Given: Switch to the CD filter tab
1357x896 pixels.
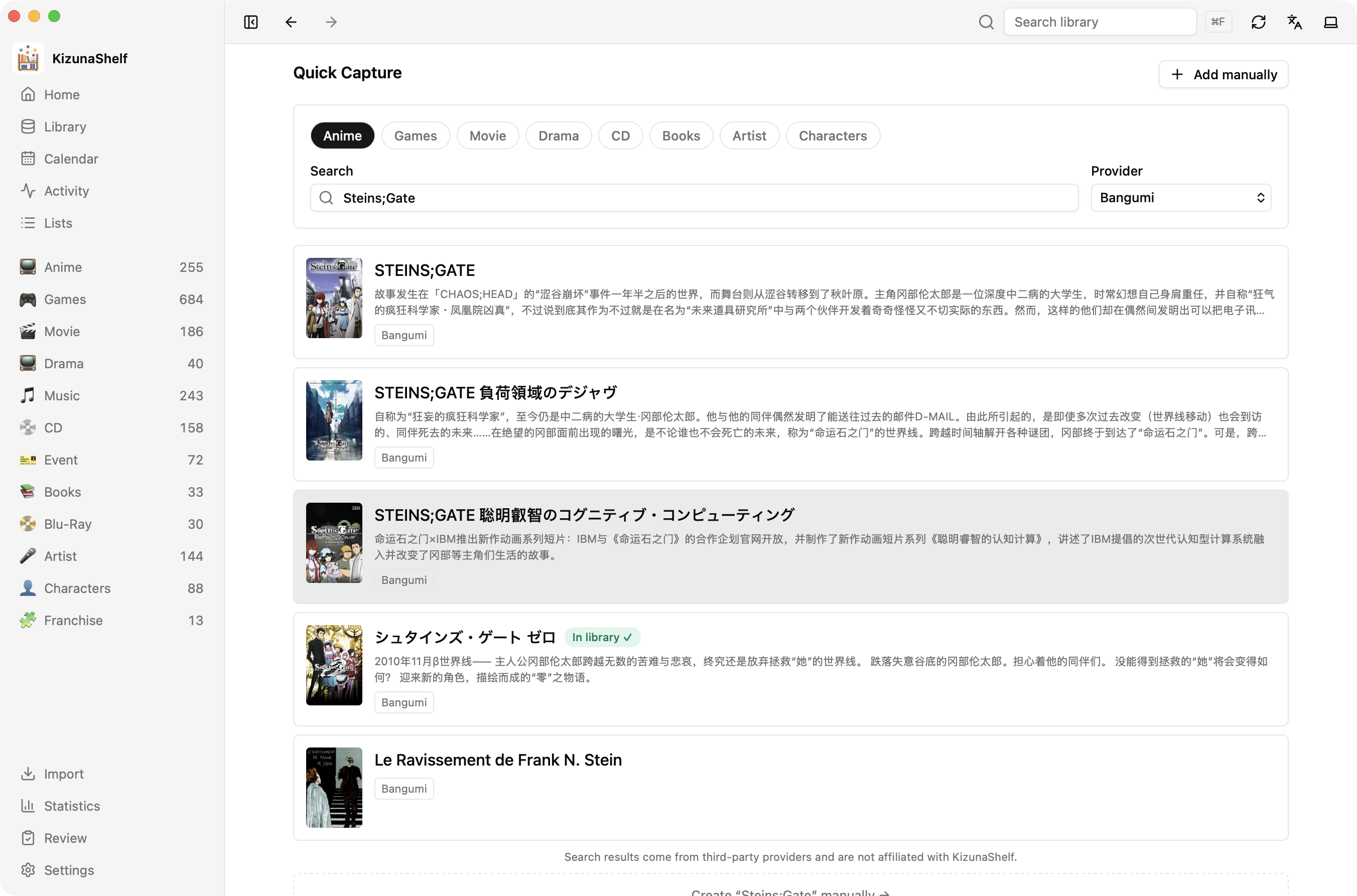Looking at the screenshot, I should pyautogui.click(x=620, y=135).
